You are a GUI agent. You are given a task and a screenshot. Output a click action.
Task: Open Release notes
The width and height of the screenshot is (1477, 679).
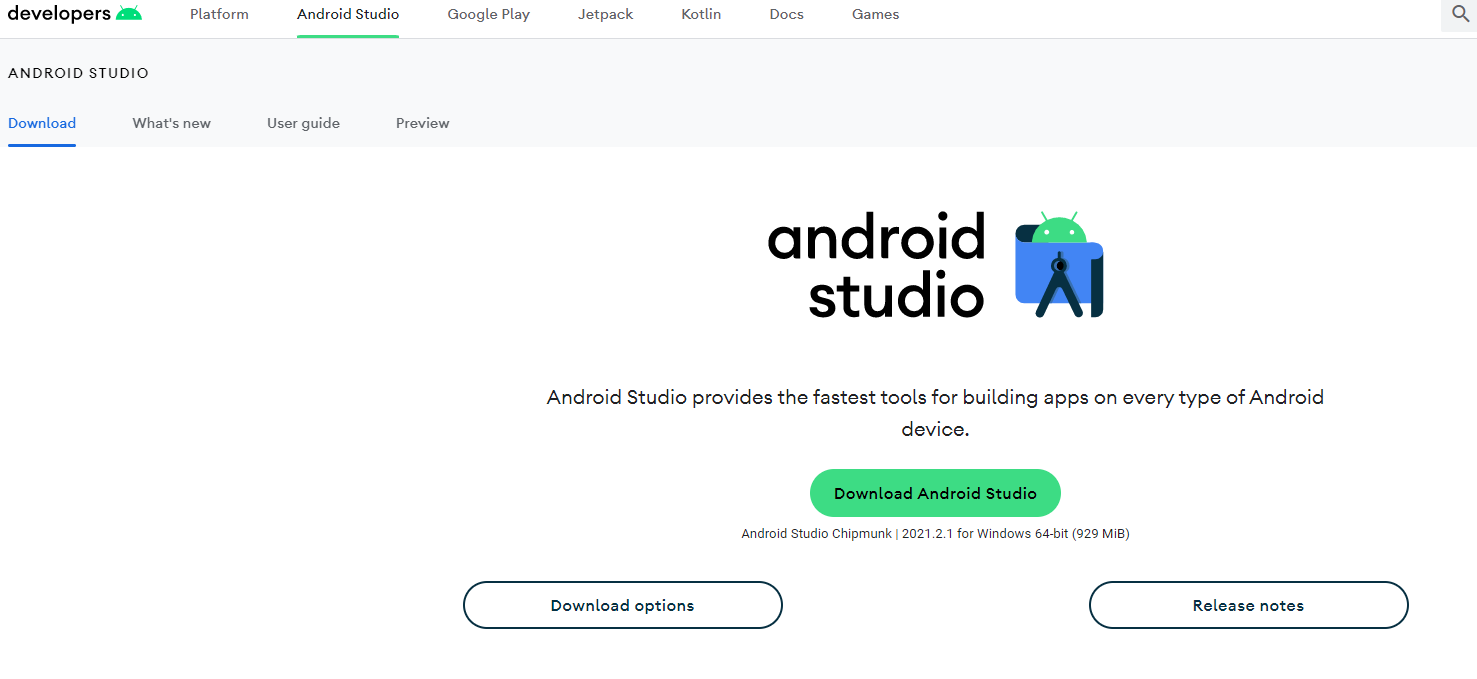coord(1248,605)
